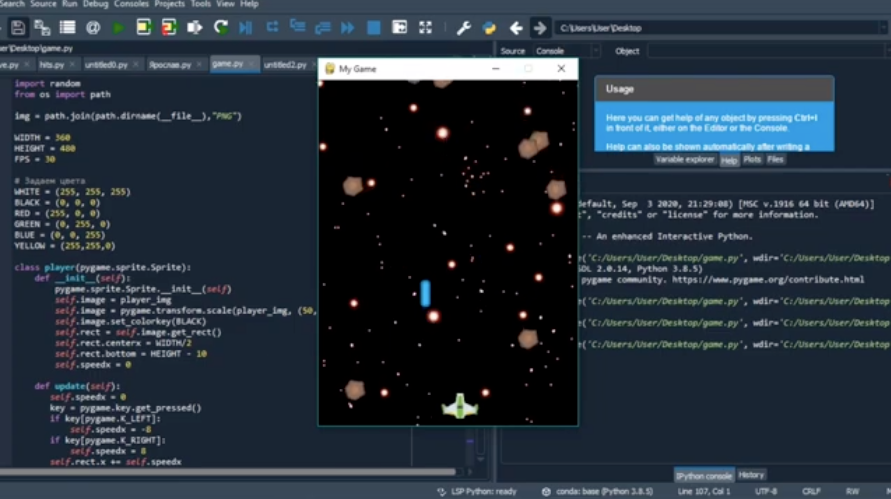Select the History tab

point(751,475)
